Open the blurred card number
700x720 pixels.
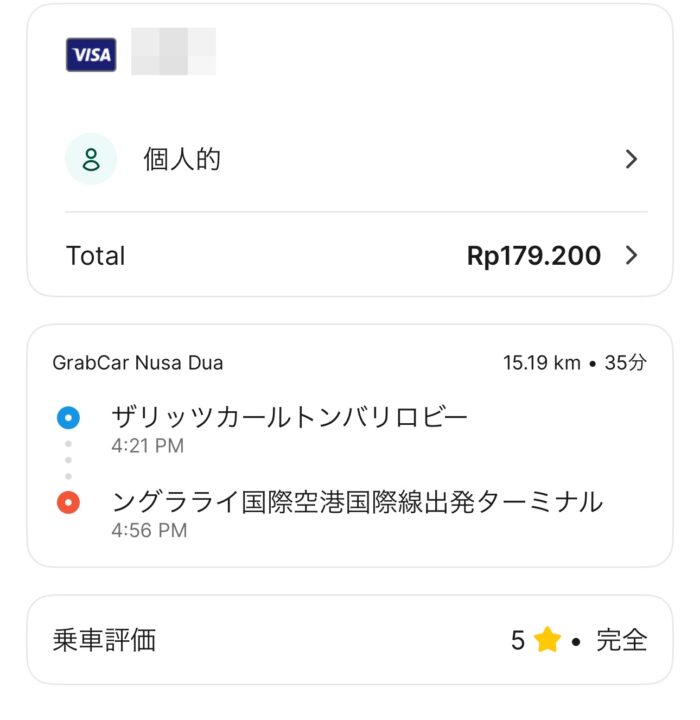pos(174,52)
